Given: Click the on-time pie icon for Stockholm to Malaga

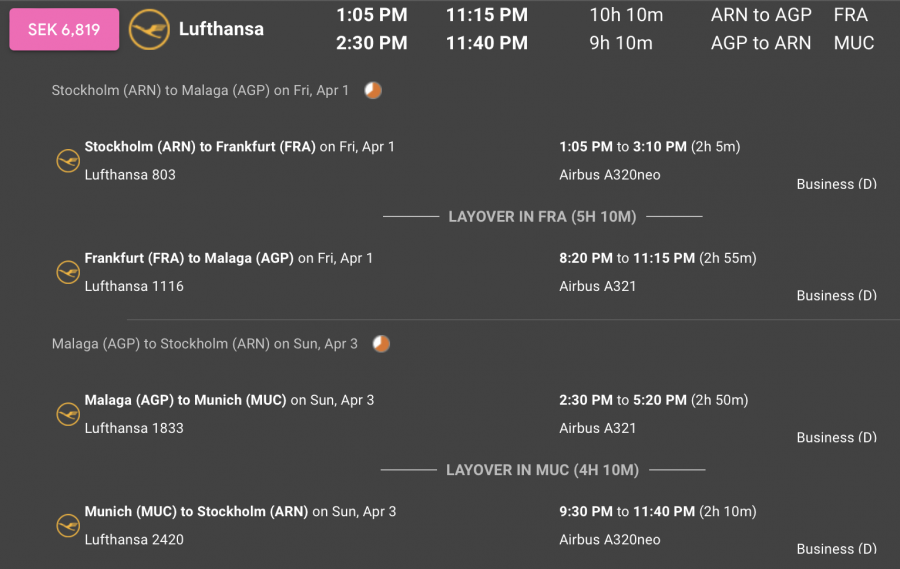Looking at the screenshot, I should (373, 90).
